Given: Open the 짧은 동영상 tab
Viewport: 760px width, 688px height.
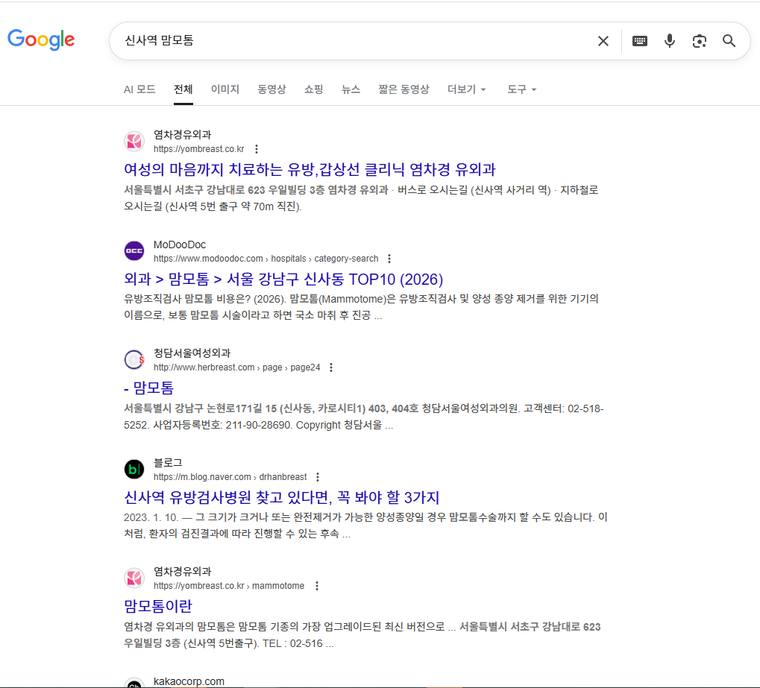Looking at the screenshot, I should tap(404, 89).
